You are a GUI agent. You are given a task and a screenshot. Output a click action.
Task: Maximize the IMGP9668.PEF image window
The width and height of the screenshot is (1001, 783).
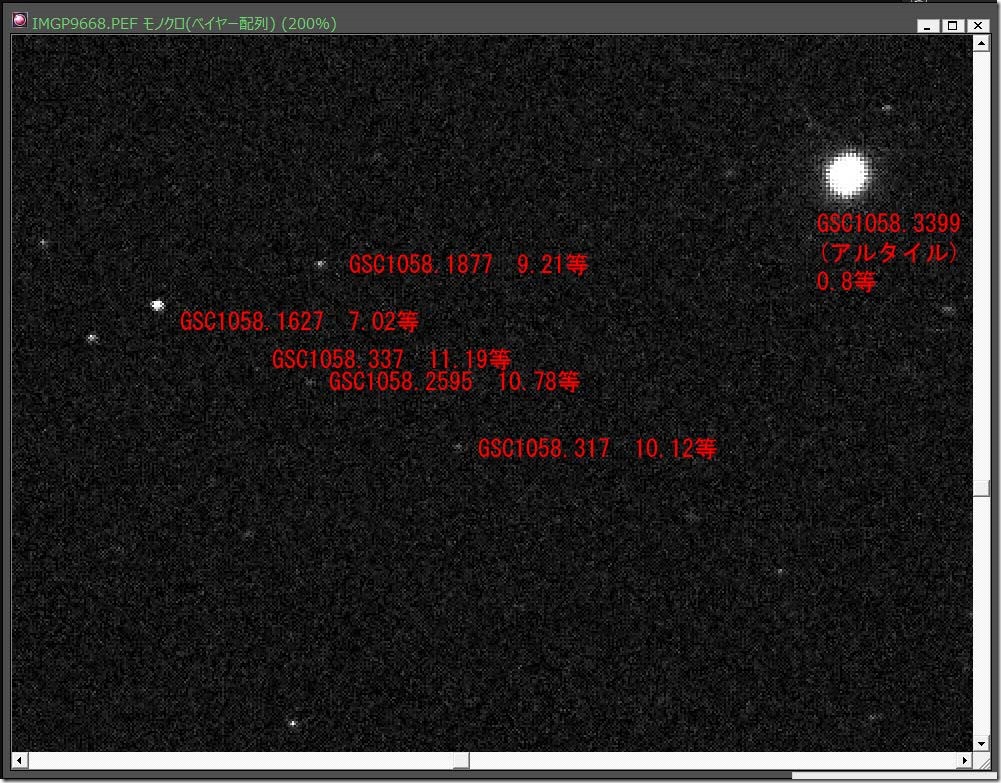click(x=952, y=26)
